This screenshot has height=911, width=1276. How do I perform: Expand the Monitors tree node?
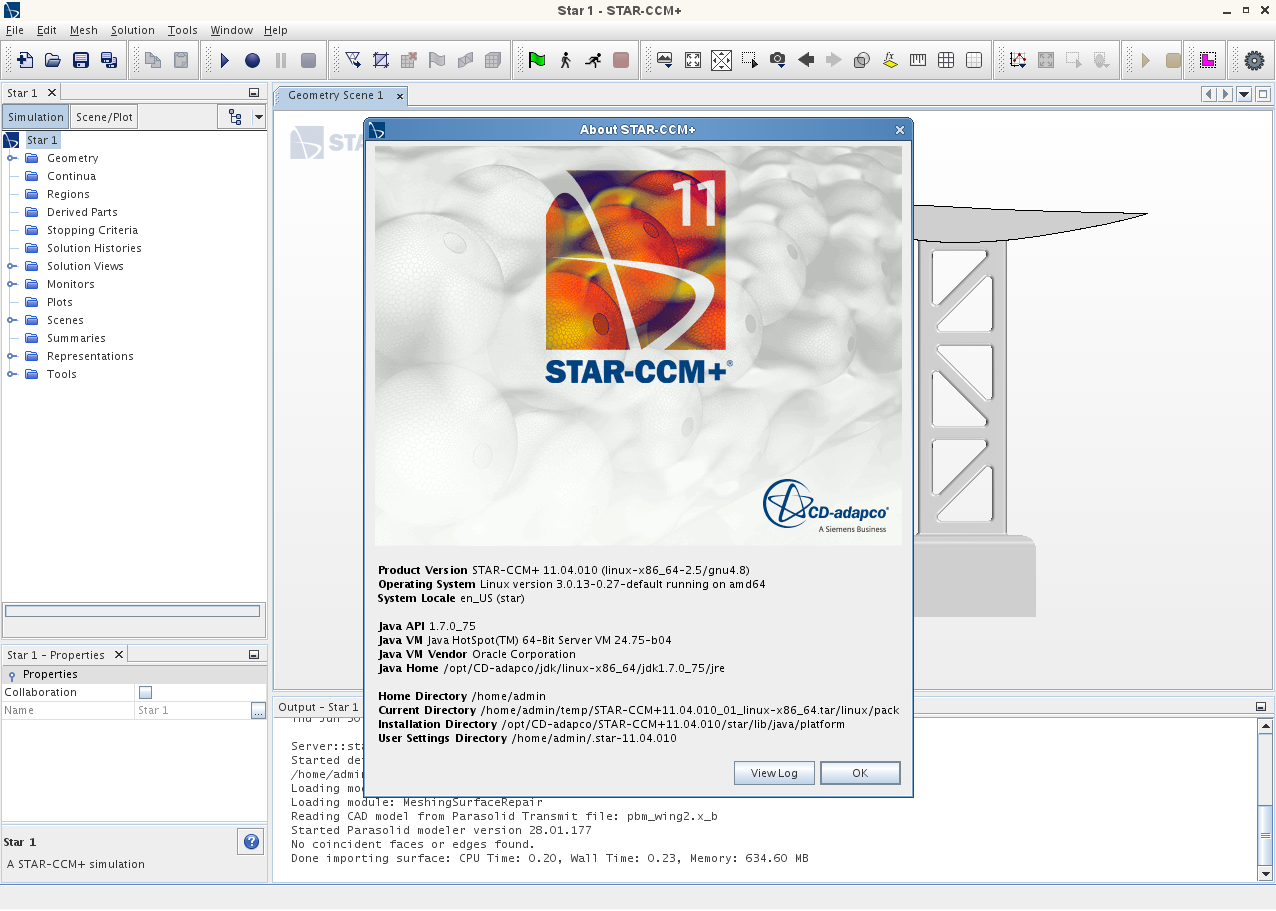coord(12,284)
